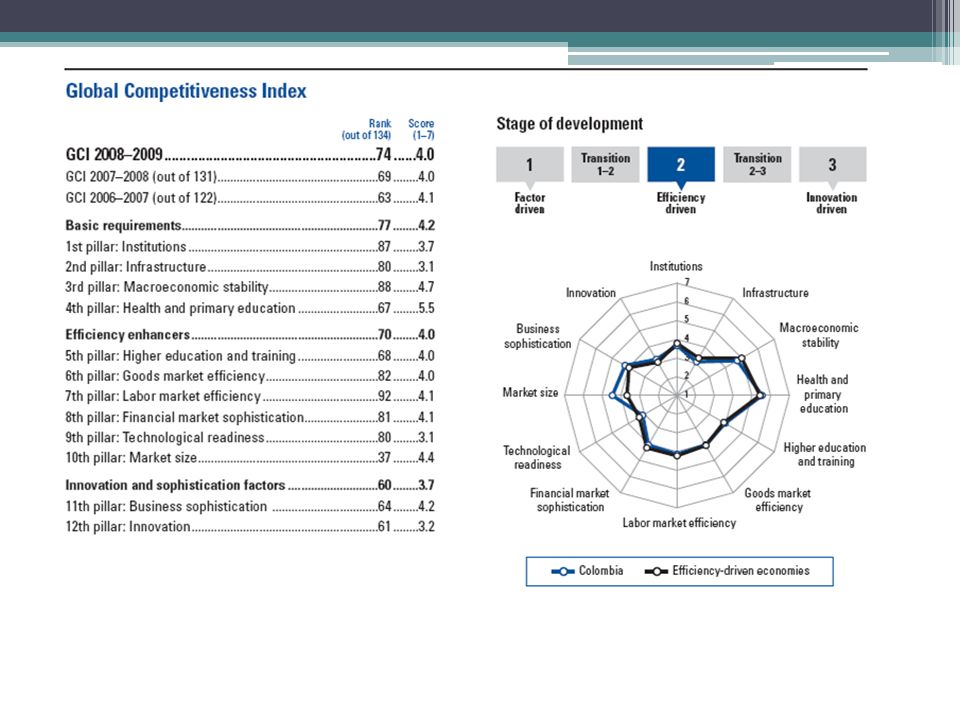
Task: Click '5th pillar: Higher education and training'
Action: (x=180, y=356)
